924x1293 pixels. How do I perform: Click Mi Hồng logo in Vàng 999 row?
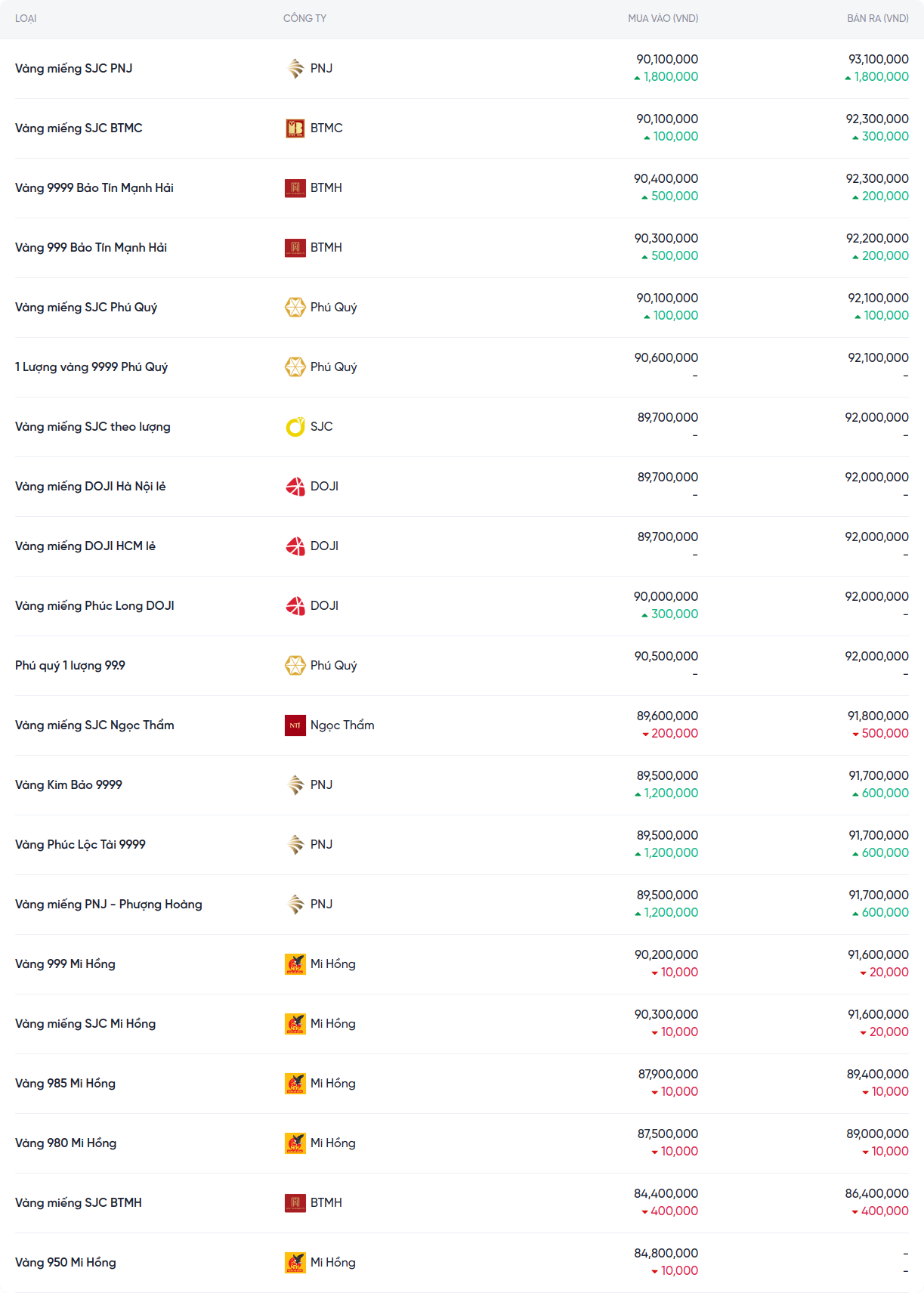click(295, 964)
